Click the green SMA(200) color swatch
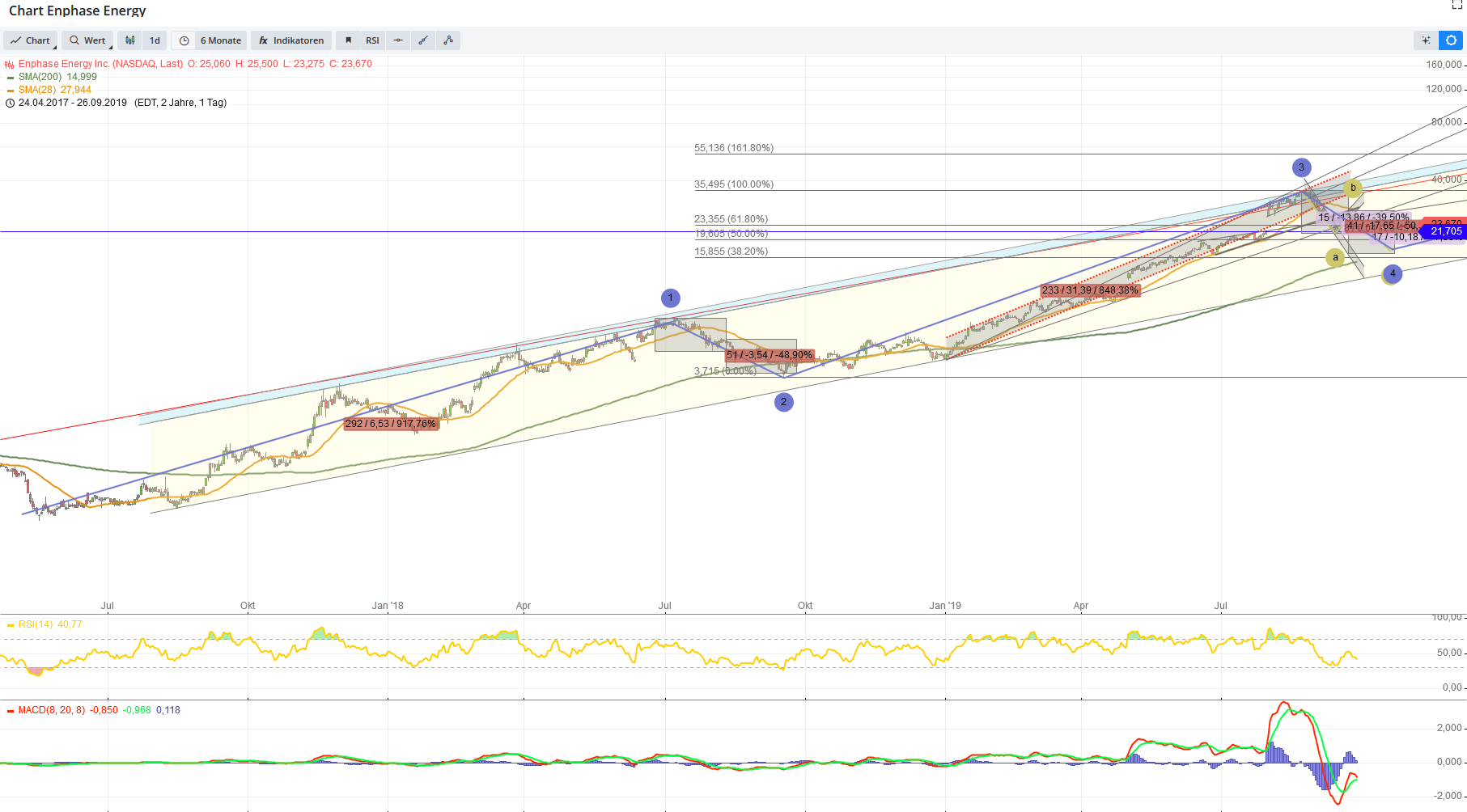Screen dimensions: 1467x812 [x=11, y=78]
